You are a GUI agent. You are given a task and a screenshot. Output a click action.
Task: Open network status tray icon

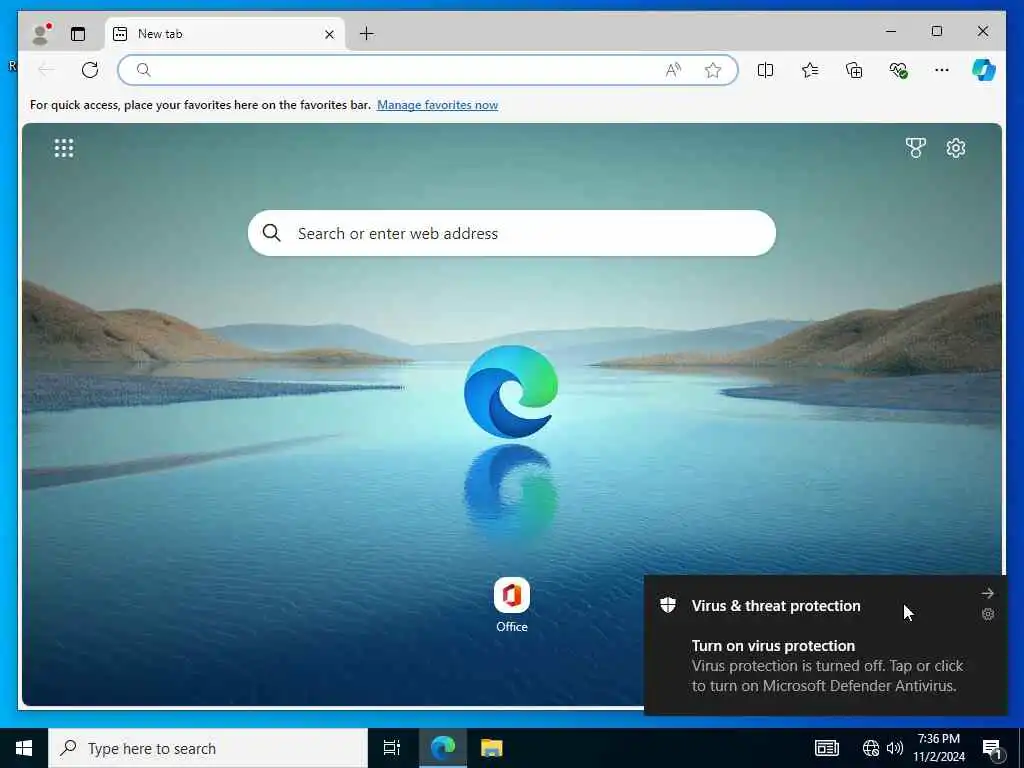[871, 748]
